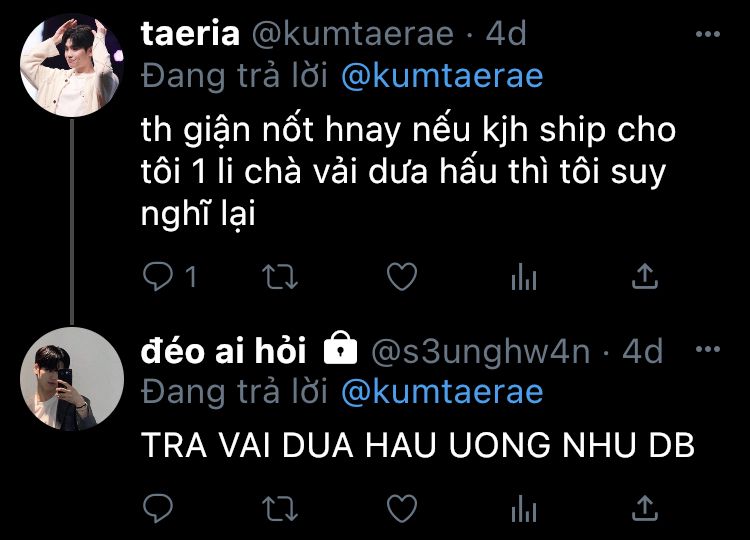View analytics for taeria's tweet

pyautogui.click(x=524, y=276)
